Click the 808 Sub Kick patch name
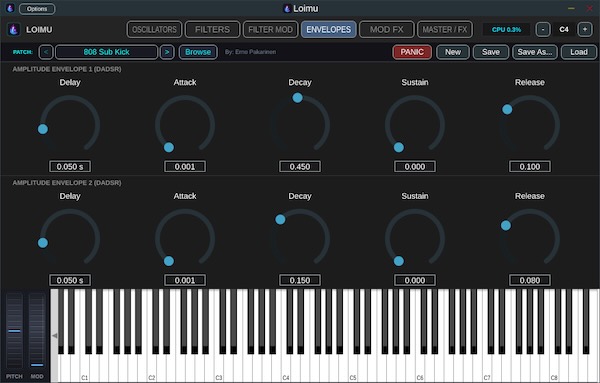This screenshot has height=383, width=600. [x=106, y=52]
